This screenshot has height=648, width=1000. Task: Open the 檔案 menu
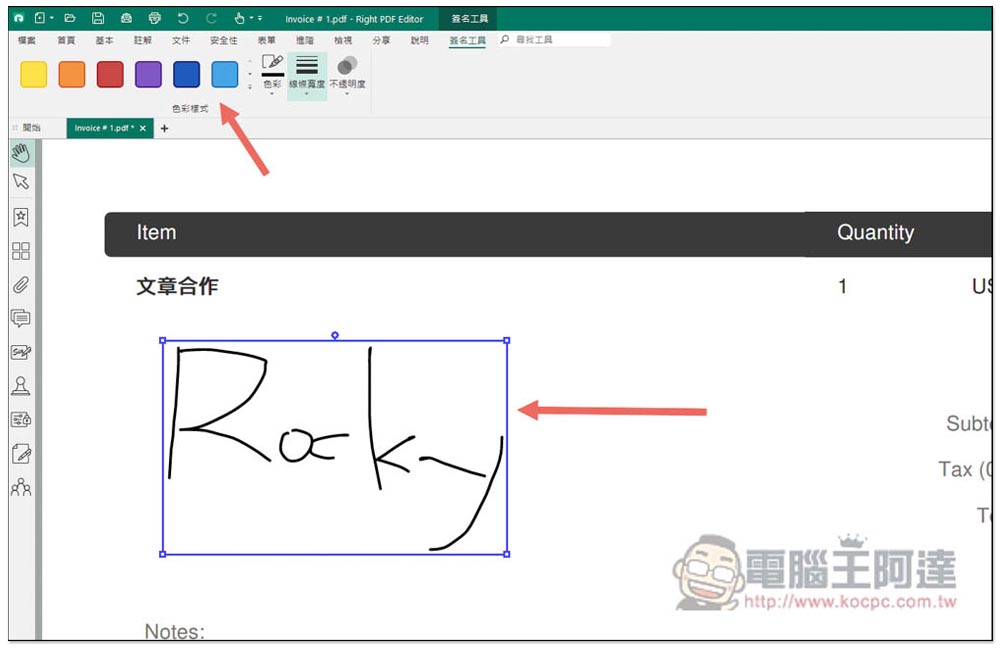(x=27, y=40)
